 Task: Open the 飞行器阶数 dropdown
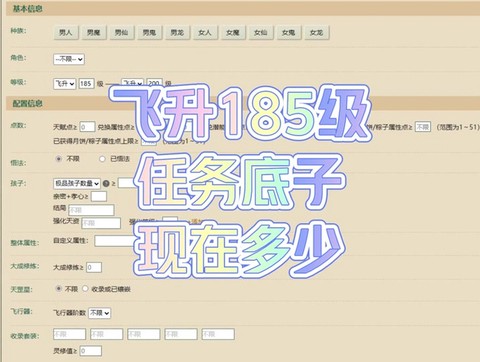(99, 313)
